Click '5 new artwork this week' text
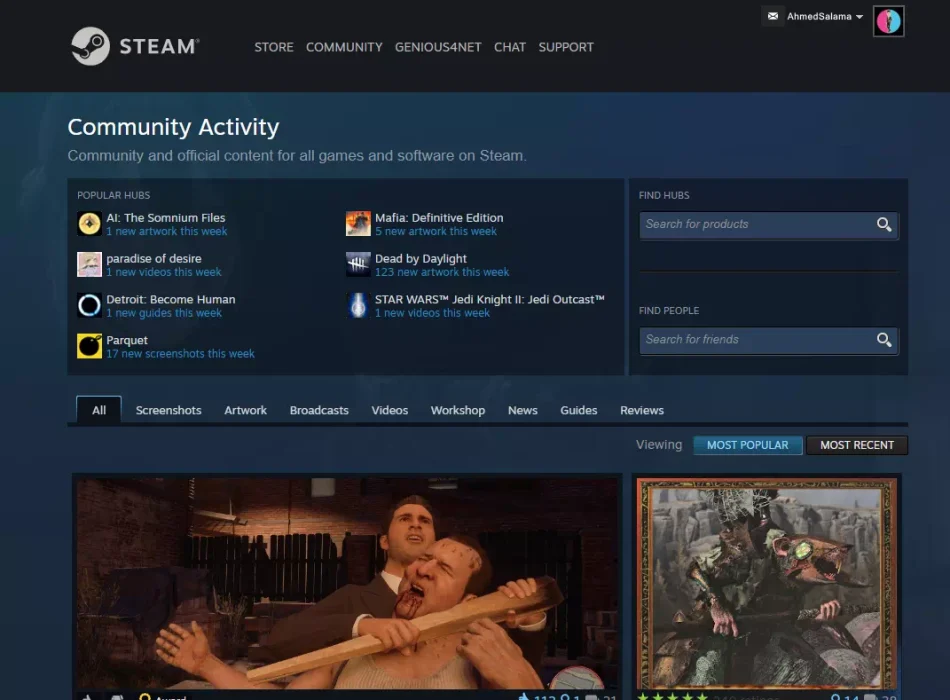The height and width of the screenshot is (700, 950). pos(436,232)
